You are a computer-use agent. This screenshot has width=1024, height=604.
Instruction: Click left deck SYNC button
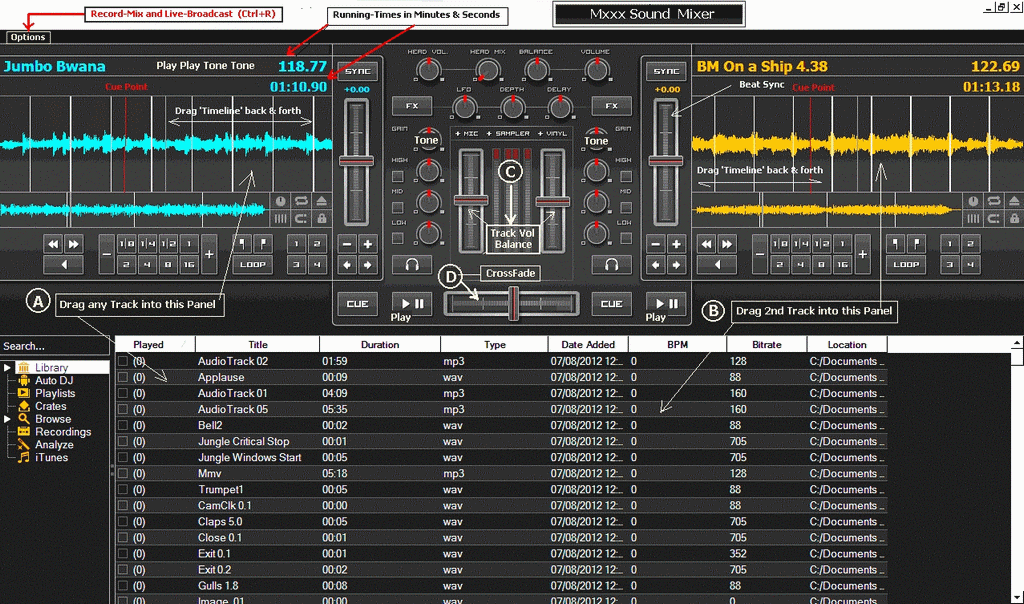click(x=357, y=71)
